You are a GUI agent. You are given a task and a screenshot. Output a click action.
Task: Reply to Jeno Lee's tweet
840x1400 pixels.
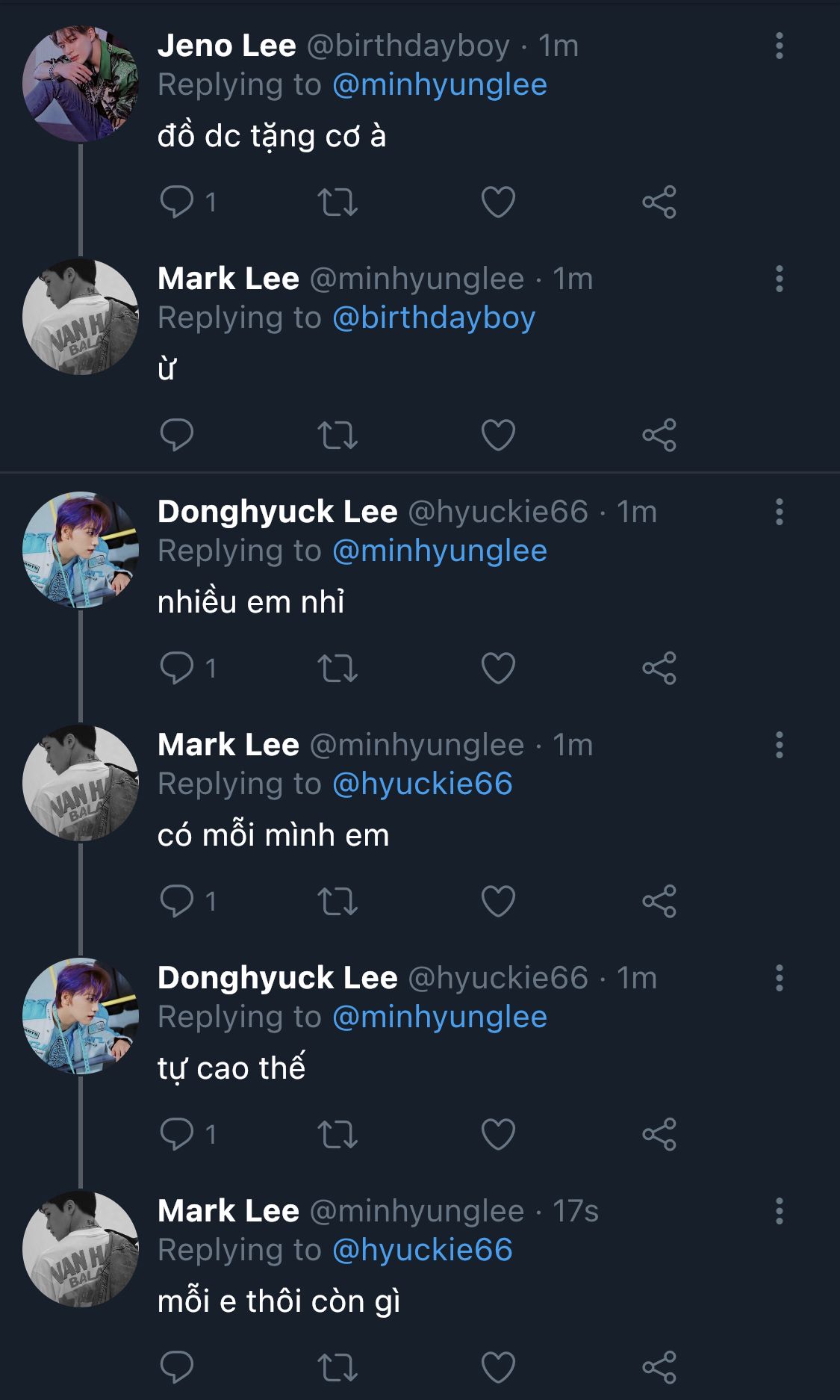coord(177,202)
